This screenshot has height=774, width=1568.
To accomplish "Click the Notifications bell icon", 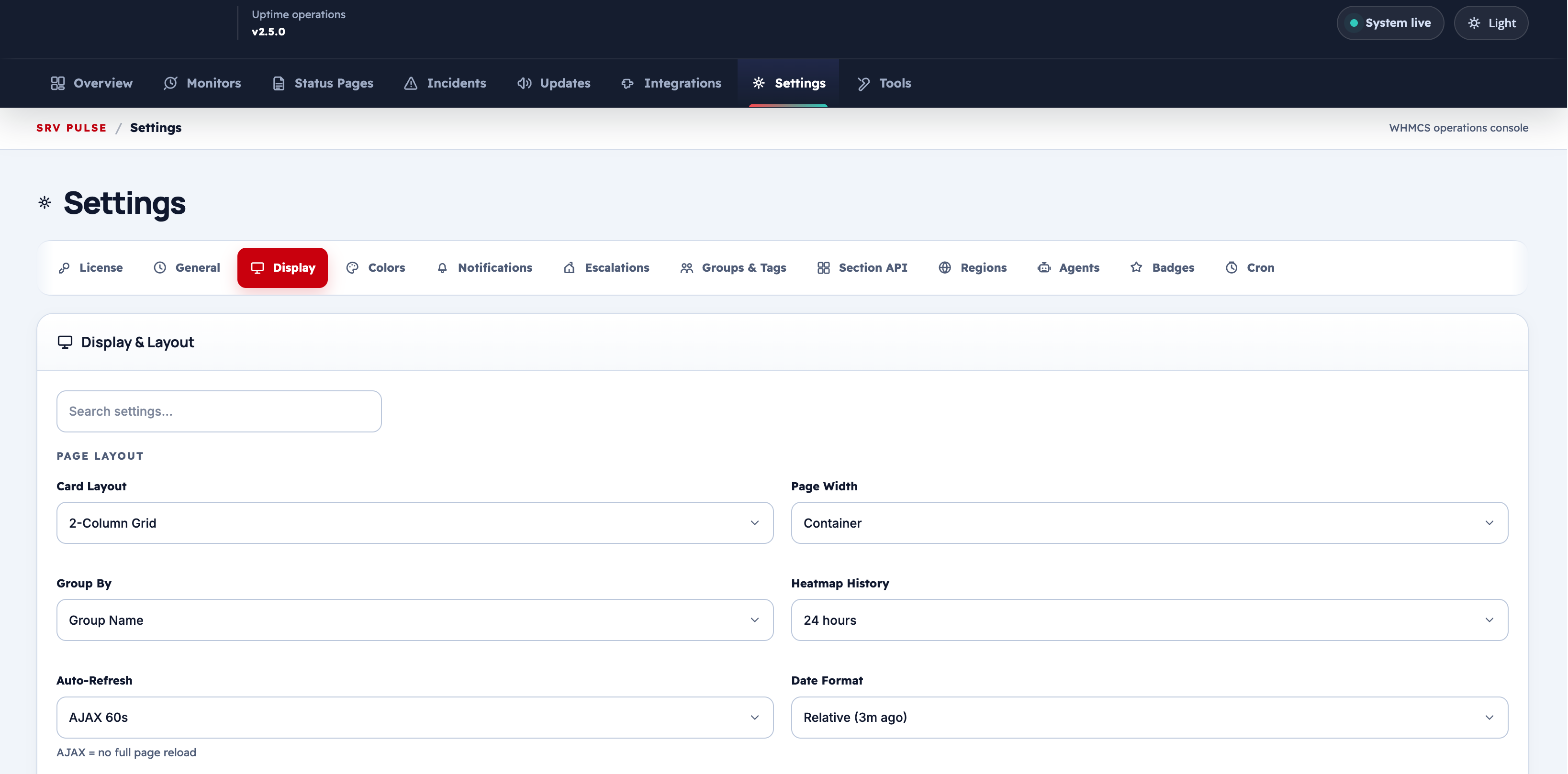I will point(443,268).
